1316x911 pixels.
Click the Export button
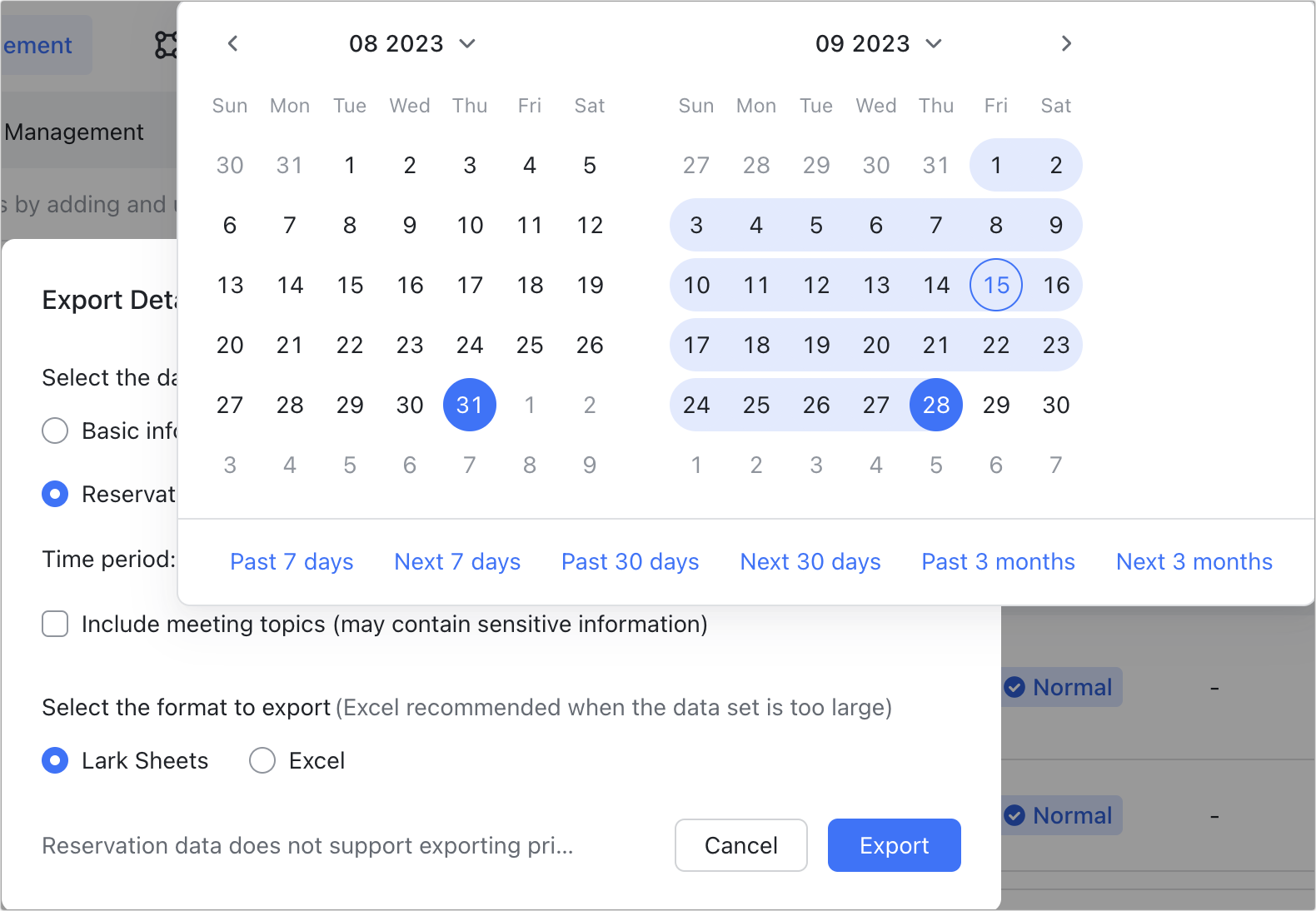tap(895, 845)
